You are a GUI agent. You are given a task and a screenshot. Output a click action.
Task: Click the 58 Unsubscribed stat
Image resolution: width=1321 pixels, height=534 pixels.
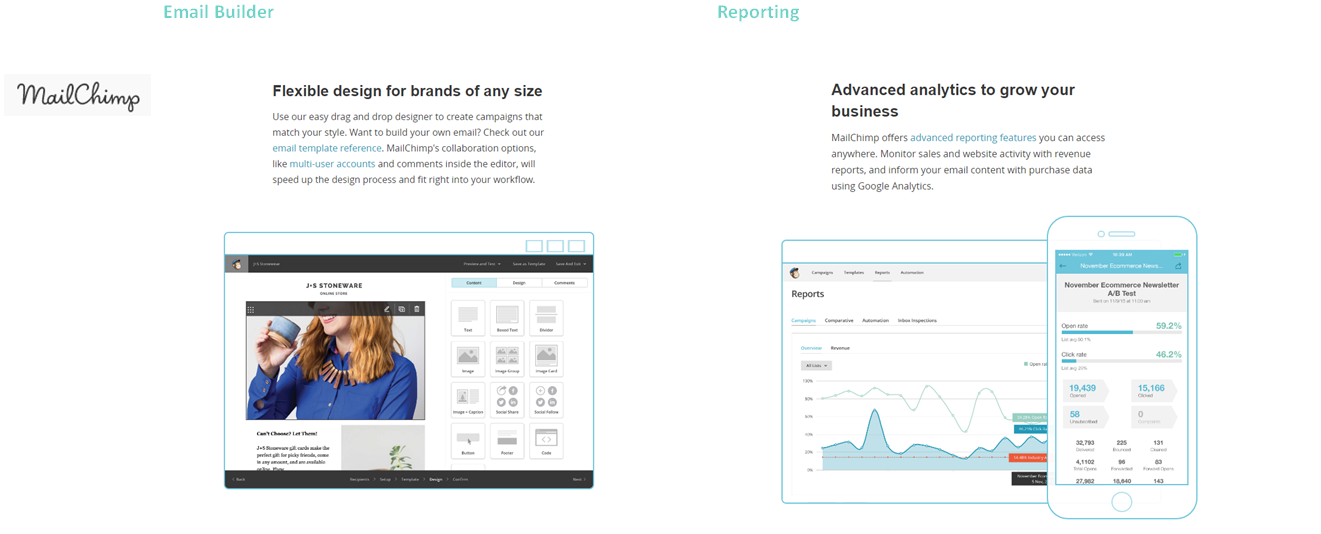pos(1084,417)
